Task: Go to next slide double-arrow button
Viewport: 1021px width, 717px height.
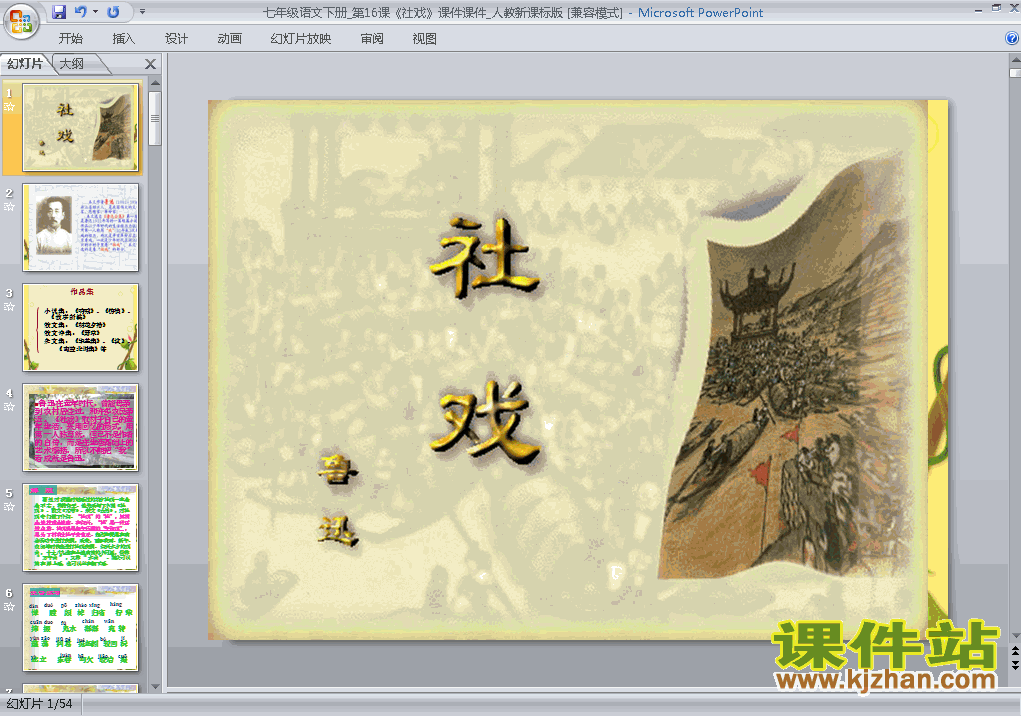Action: pyautogui.click(x=1015, y=664)
